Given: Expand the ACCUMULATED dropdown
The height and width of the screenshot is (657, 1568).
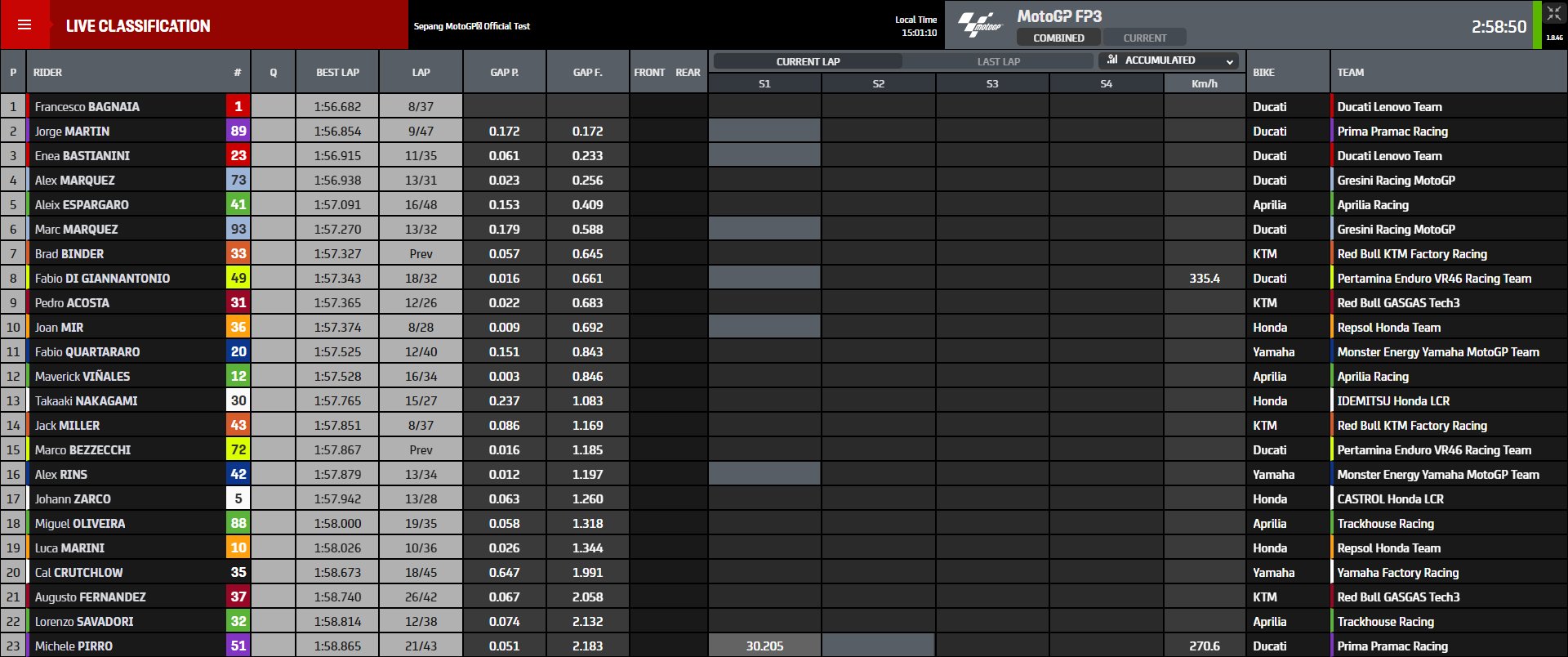Looking at the screenshot, I should point(1169,60).
